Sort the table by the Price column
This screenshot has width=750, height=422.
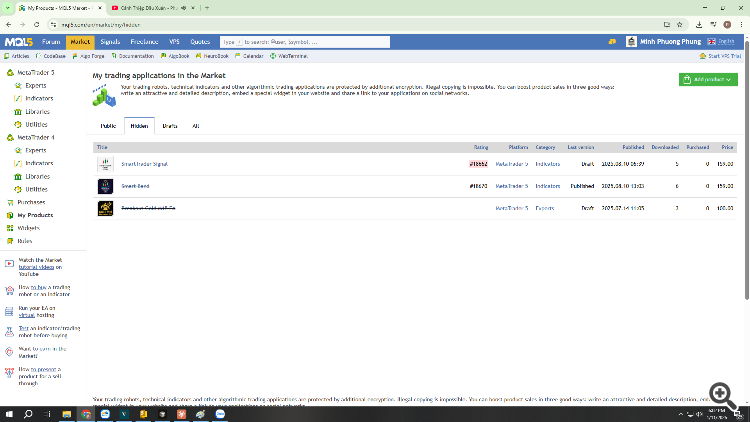[727, 147]
